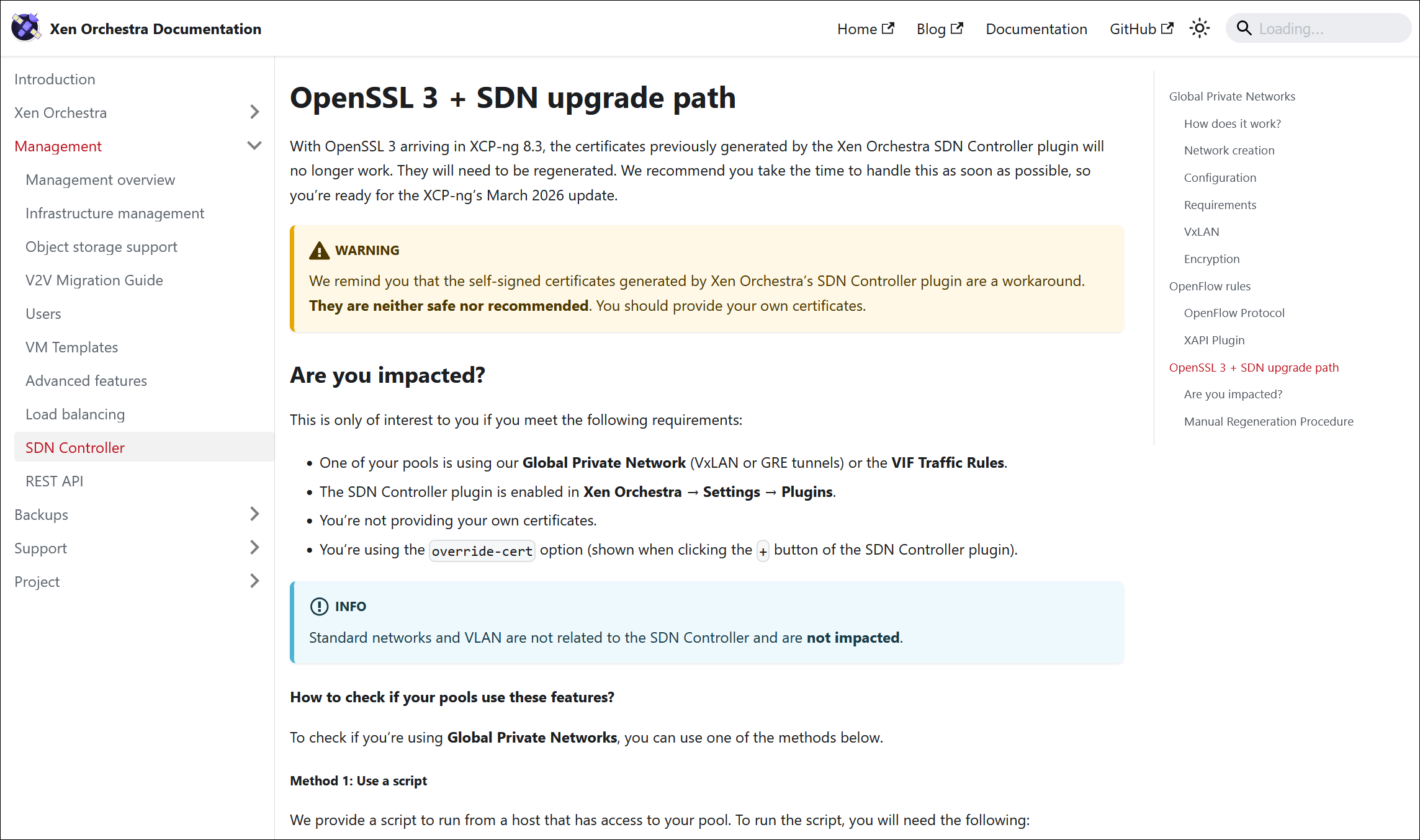This screenshot has height=840, width=1420.
Task: Click the Home external link icon
Action: click(888, 29)
